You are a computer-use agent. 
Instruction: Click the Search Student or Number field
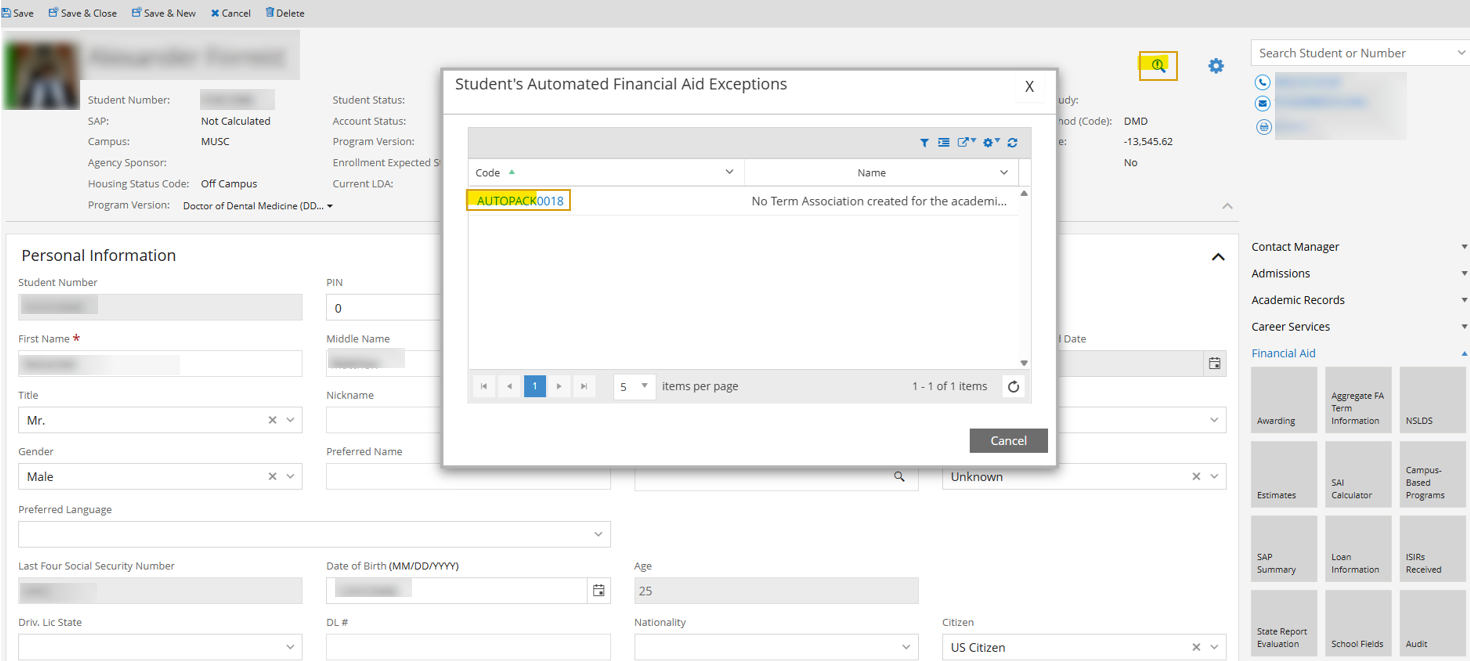tap(1350, 53)
